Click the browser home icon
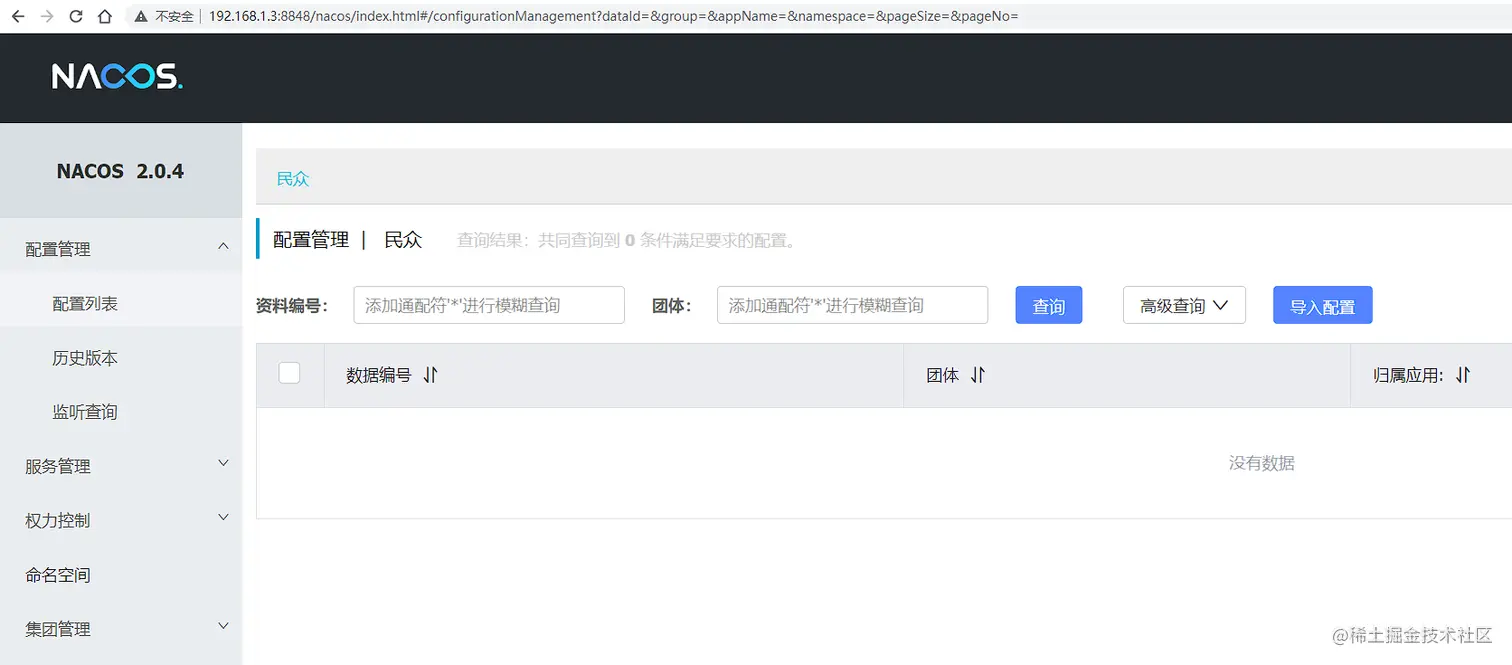This screenshot has width=1512, height=665. click(103, 15)
